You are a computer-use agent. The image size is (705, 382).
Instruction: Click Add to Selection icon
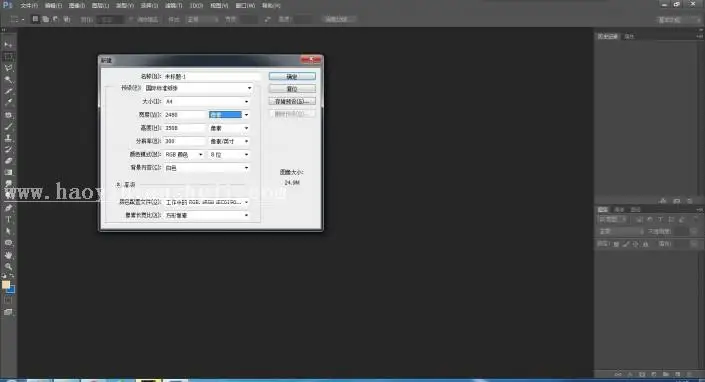[x=45, y=19]
